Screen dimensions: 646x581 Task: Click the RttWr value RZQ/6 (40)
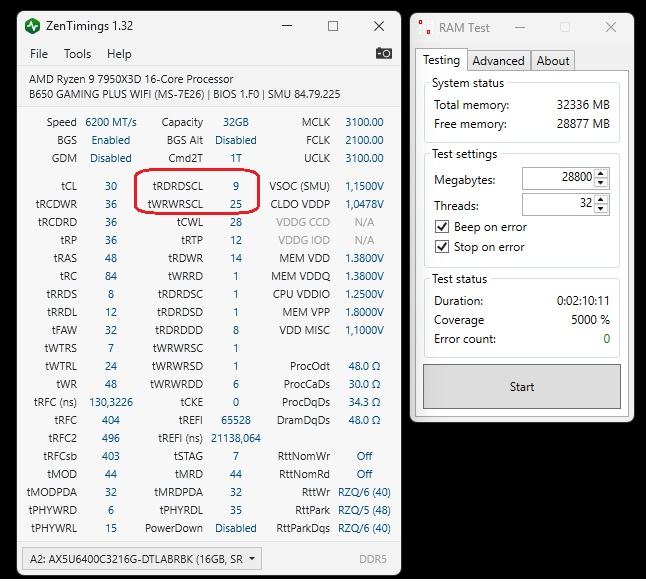click(364, 492)
